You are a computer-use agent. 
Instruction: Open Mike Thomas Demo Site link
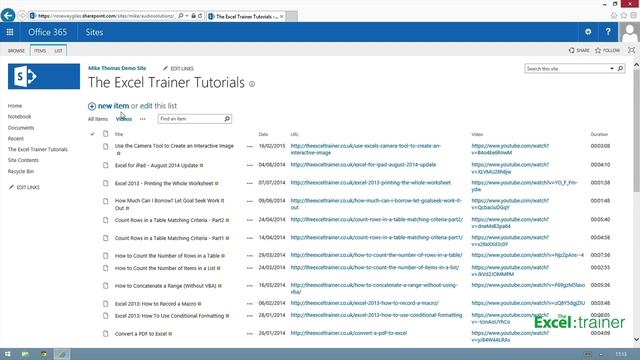click(117, 68)
